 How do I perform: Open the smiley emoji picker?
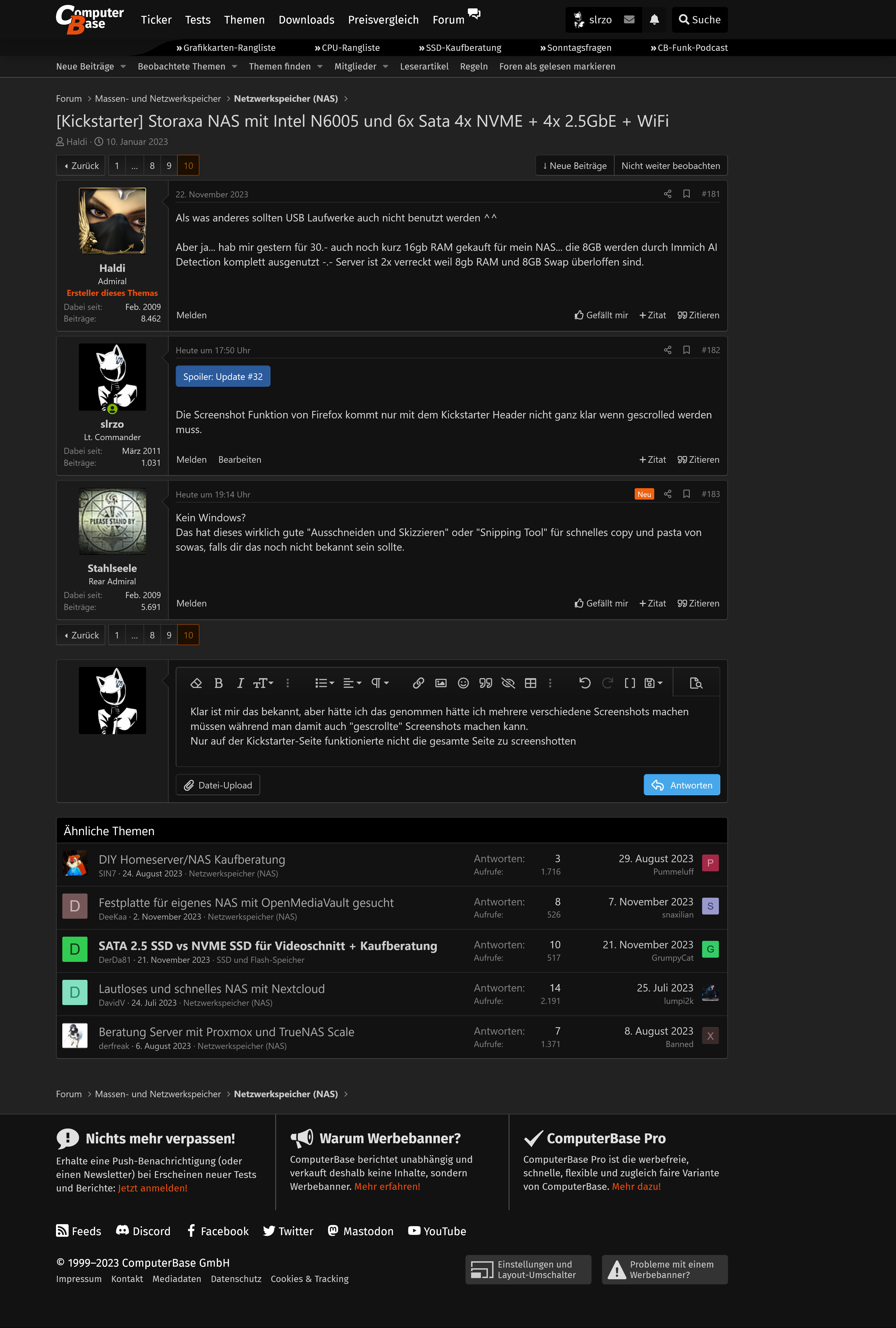(x=463, y=683)
